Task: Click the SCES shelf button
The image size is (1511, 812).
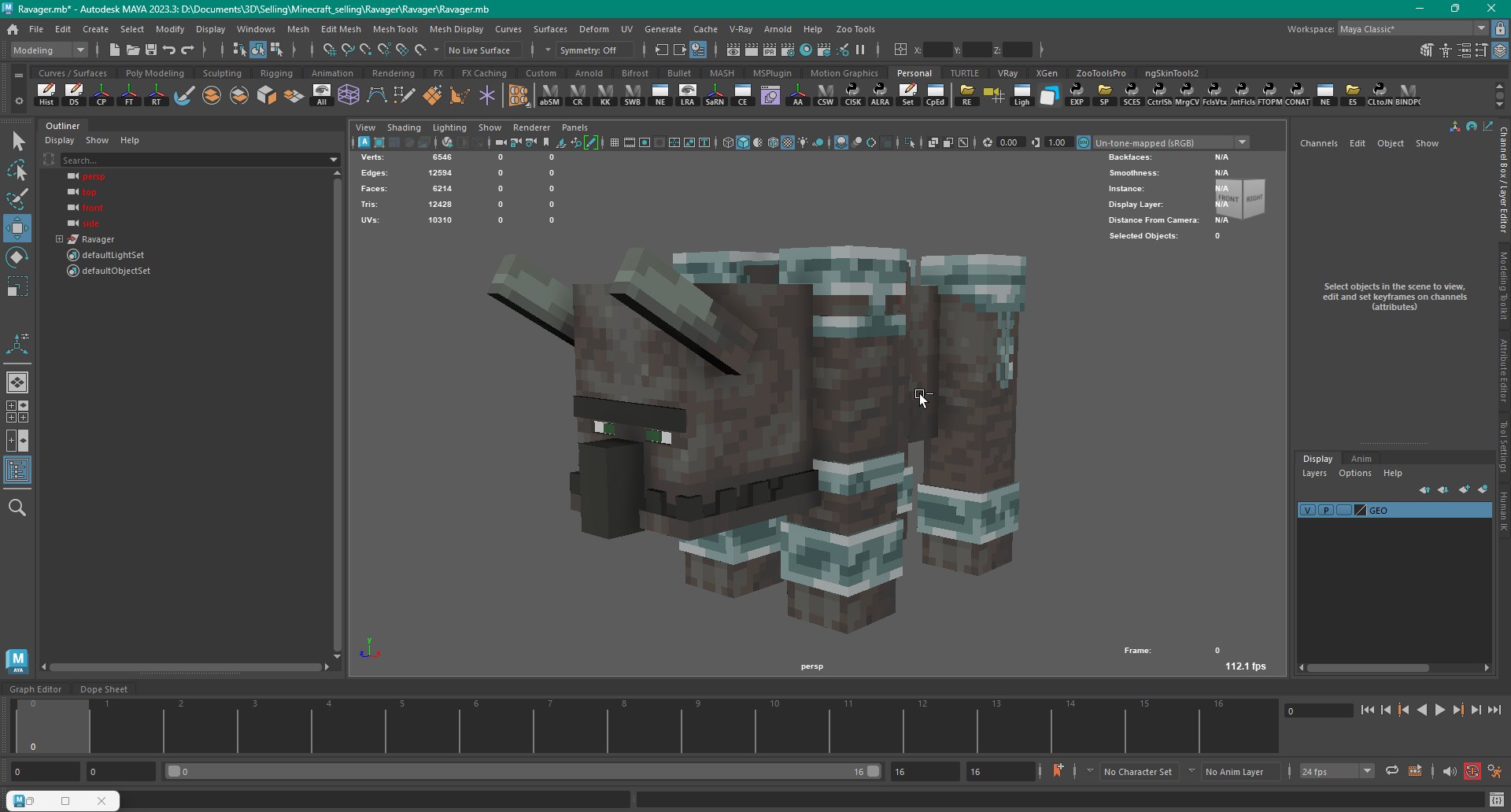Action: point(1132,95)
